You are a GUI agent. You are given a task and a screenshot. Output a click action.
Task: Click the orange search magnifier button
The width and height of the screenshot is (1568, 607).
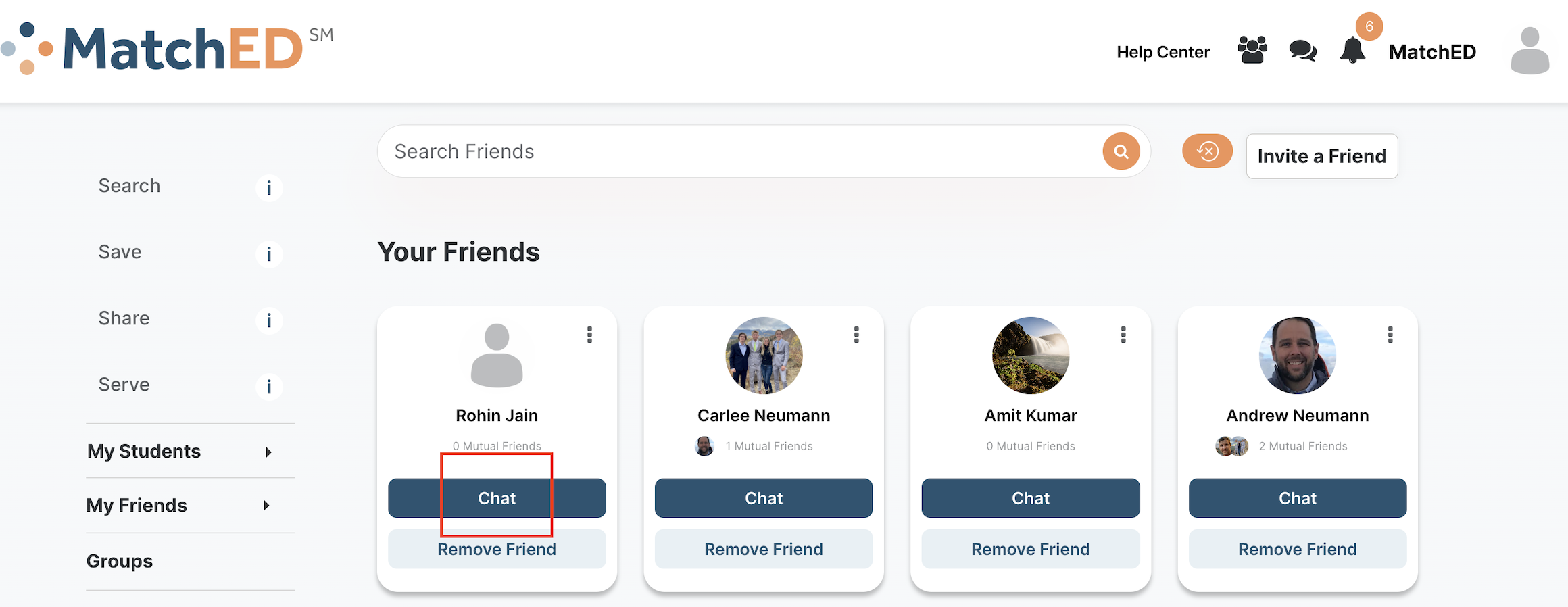(x=1121, y=151)
